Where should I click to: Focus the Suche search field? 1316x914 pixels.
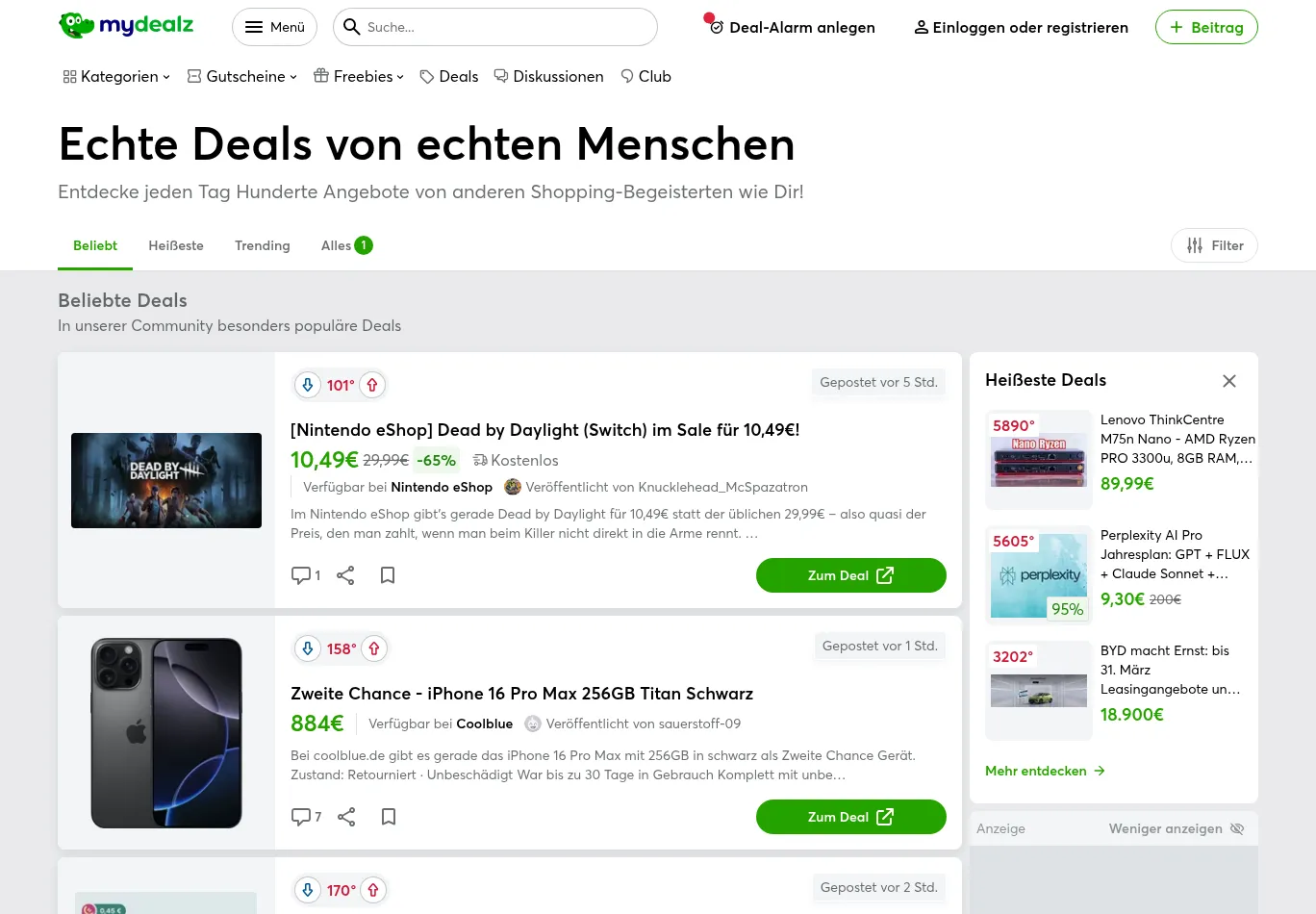coord(495,27)
